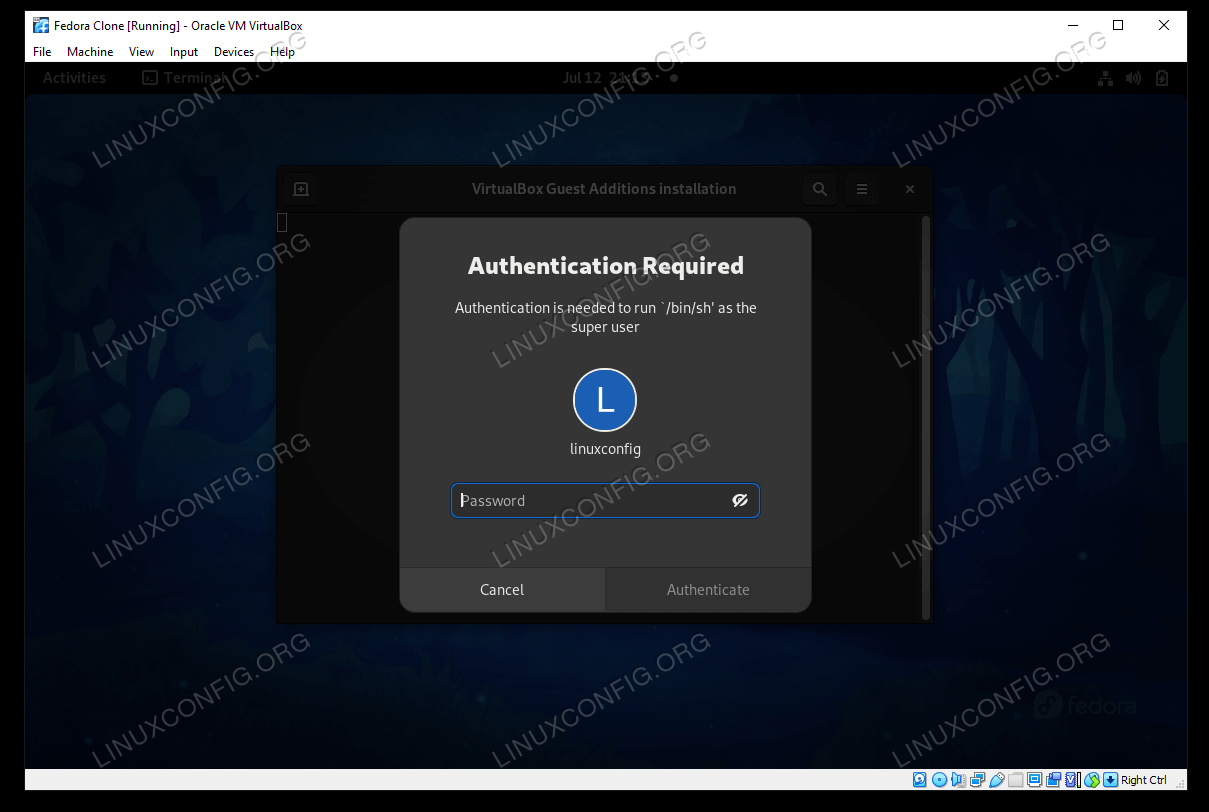The image size is (1209, 812).
Task: Open the audio status icon menu
Action: [x=958, y=780]
